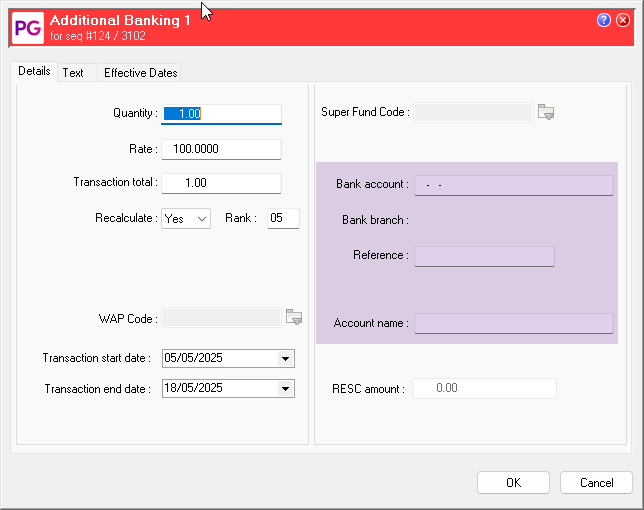Switch to the Effective Dates tab

click(141, 73)
